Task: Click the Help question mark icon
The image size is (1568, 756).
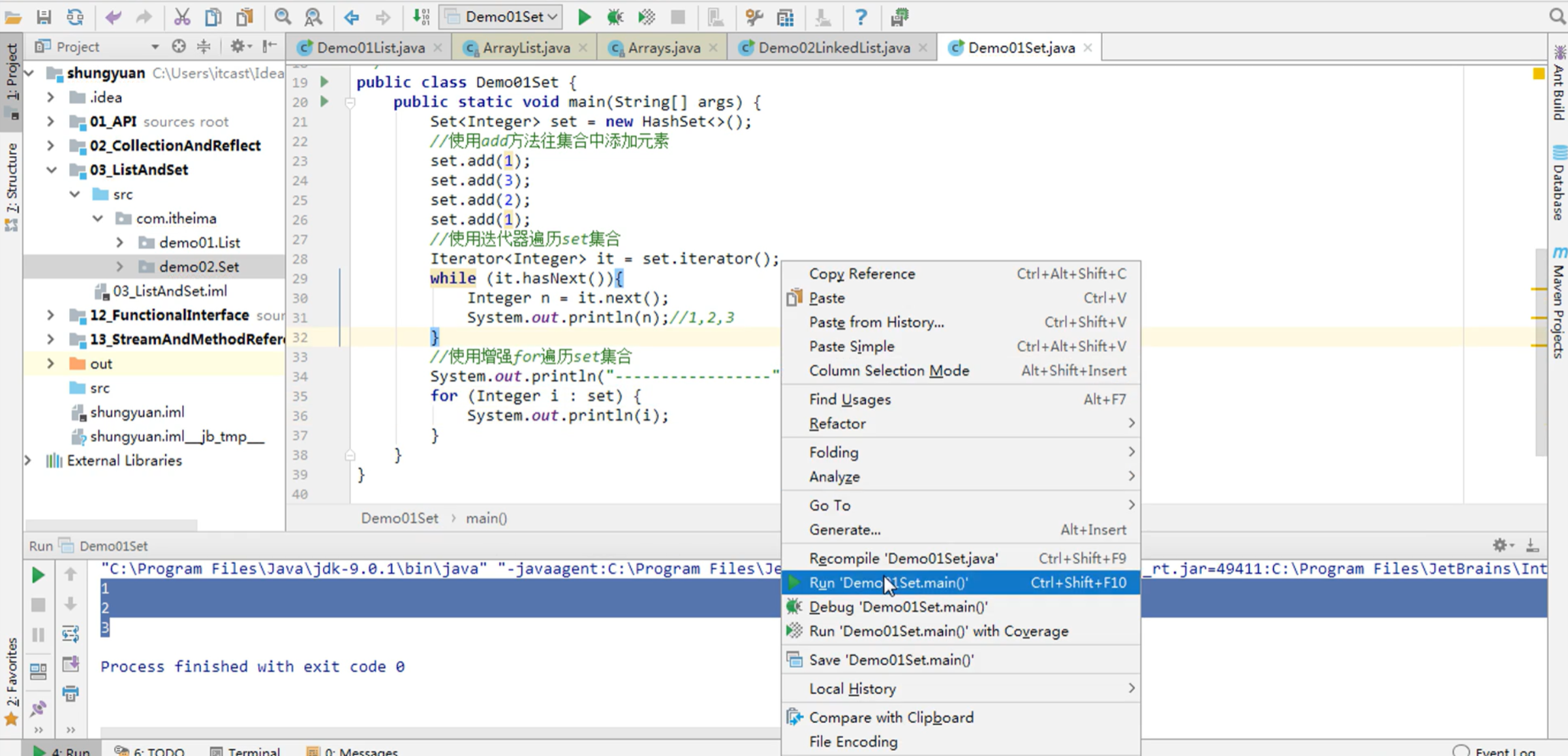Action: (861, 17)
